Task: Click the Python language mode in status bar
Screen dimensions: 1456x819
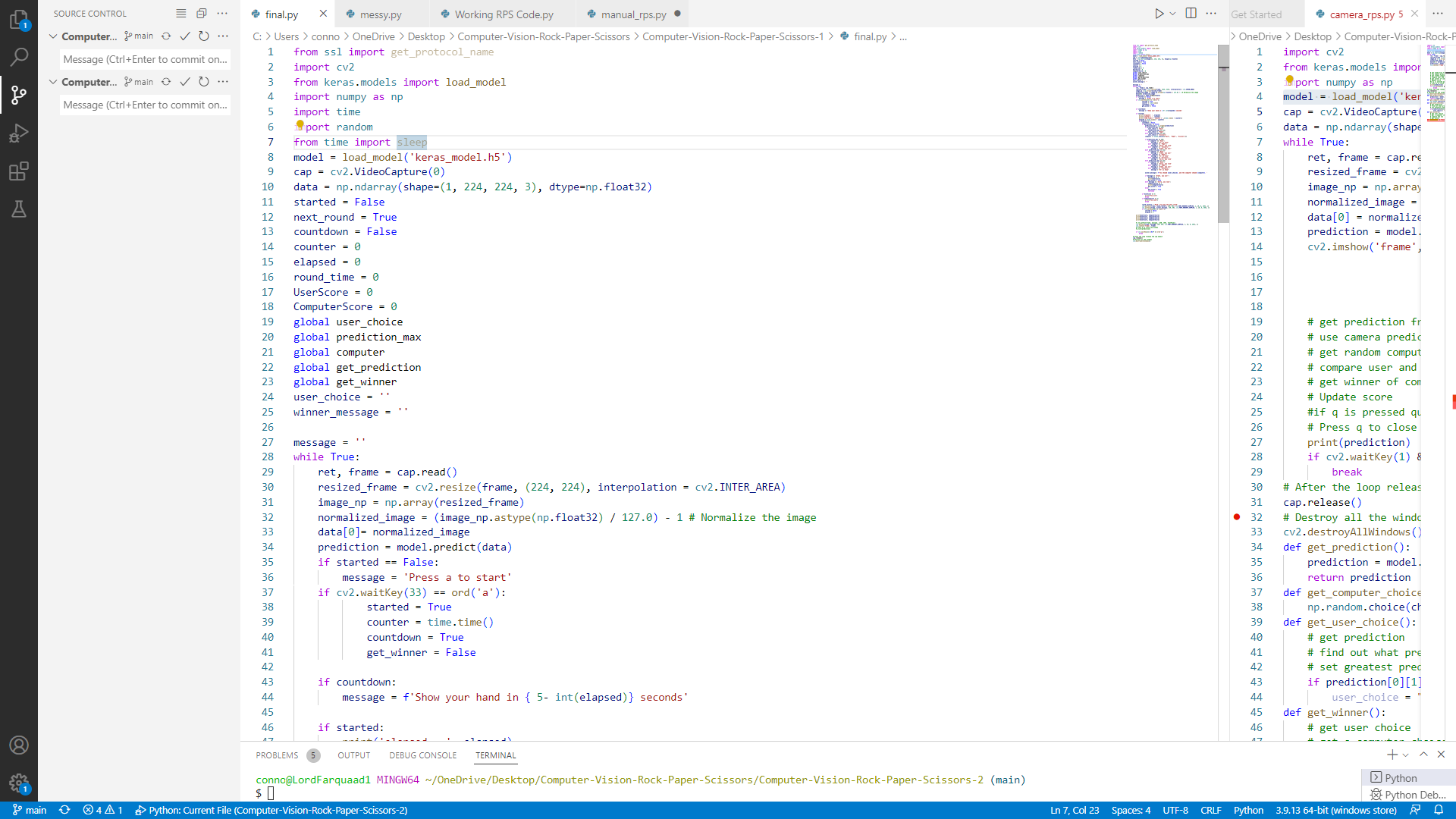Action: 1248,810
